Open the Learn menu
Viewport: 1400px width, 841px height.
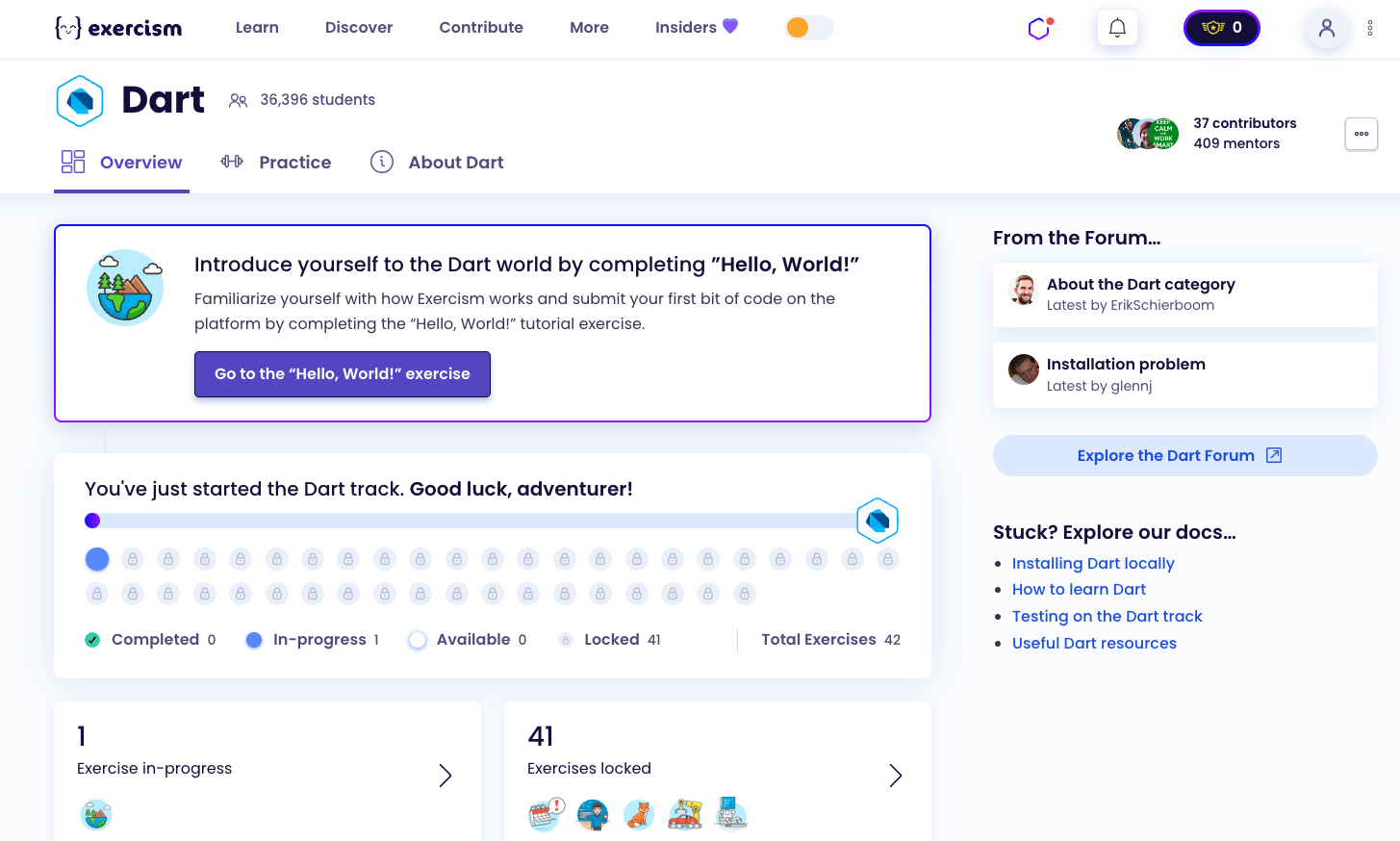(x=257, y=28)
